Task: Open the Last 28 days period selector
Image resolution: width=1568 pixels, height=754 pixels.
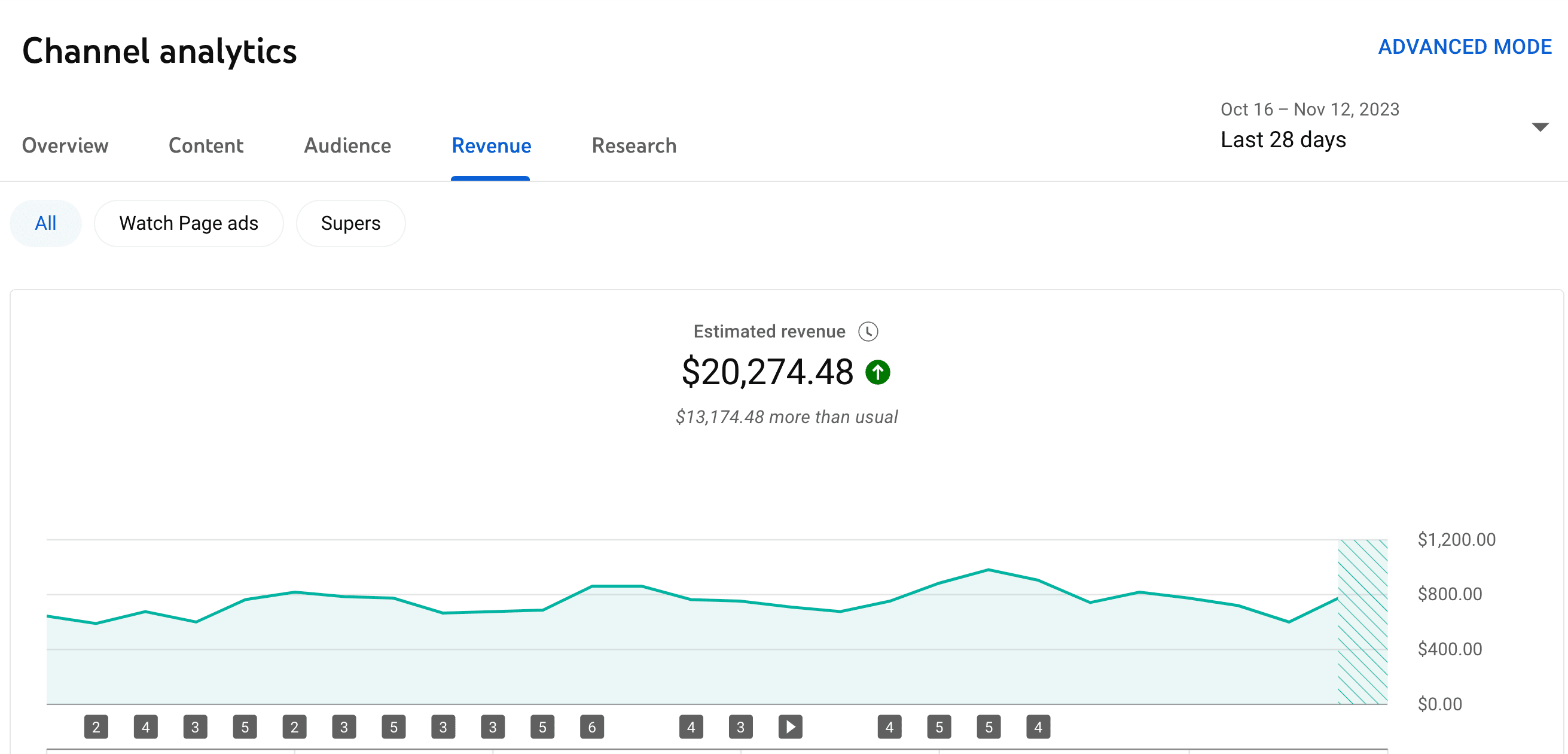Action: (x=1283, y=140)
